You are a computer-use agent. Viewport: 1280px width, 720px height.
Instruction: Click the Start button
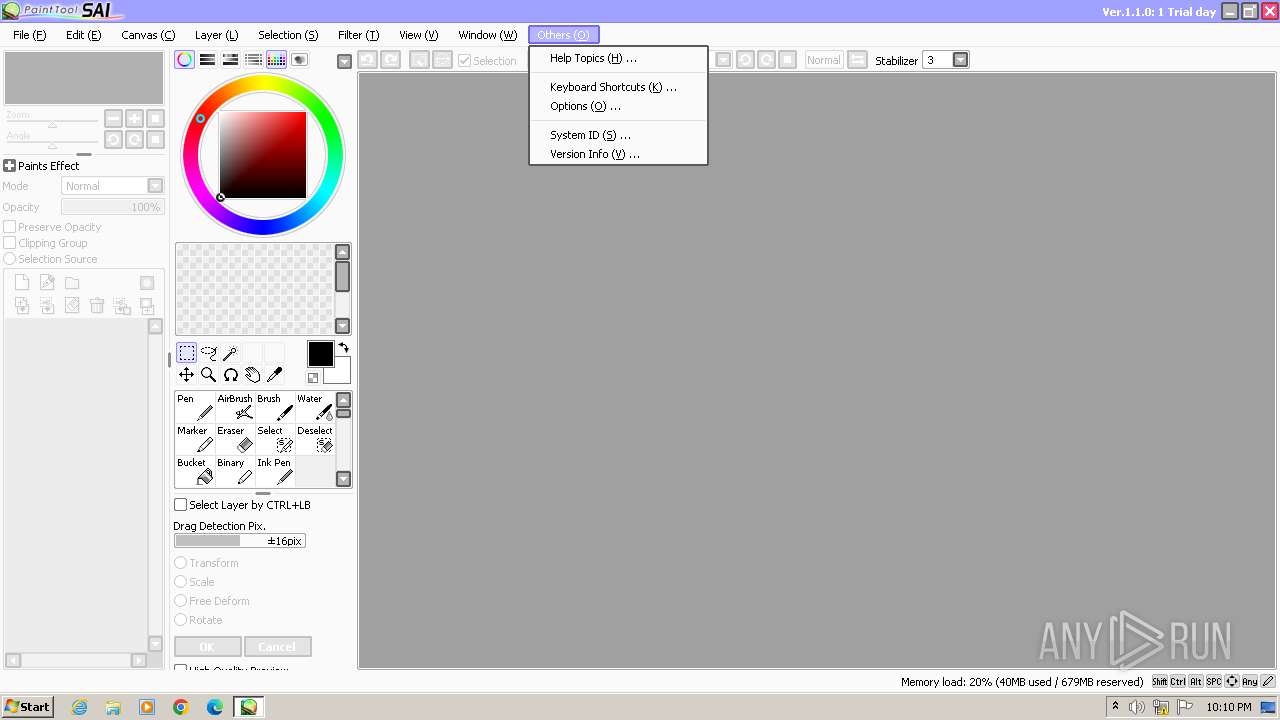coord(28,707)
